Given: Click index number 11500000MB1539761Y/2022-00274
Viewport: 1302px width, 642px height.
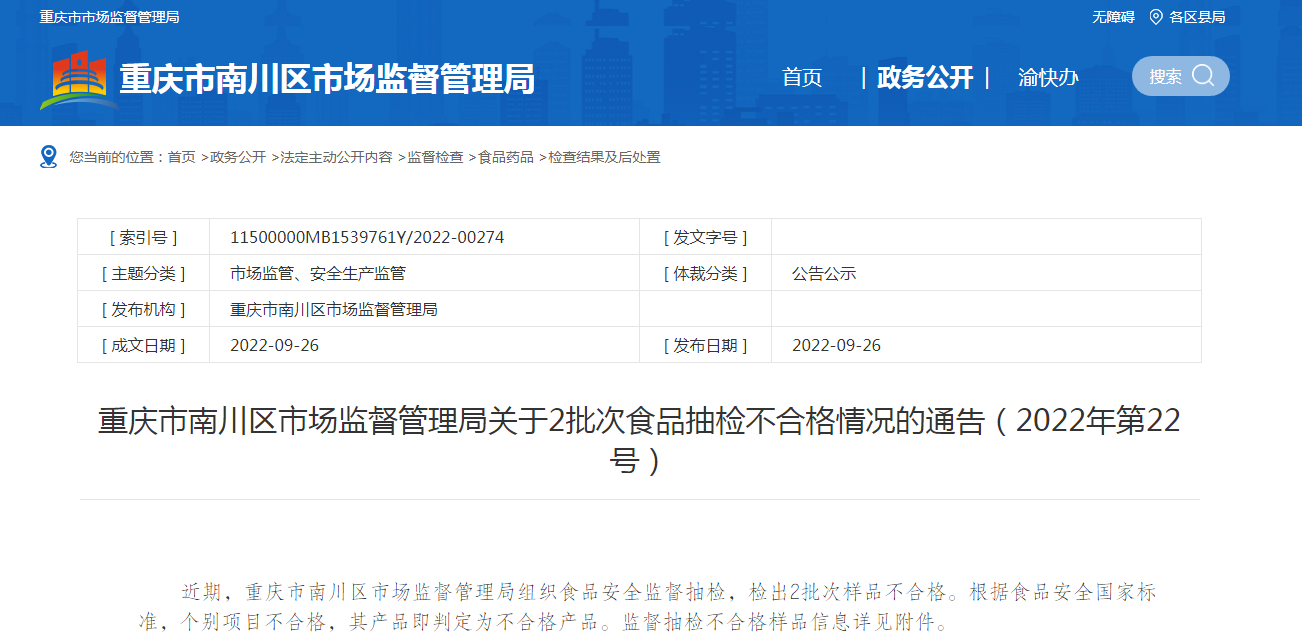Looking at the screenshot, I should pyautogui.click(x=367, y=237).
